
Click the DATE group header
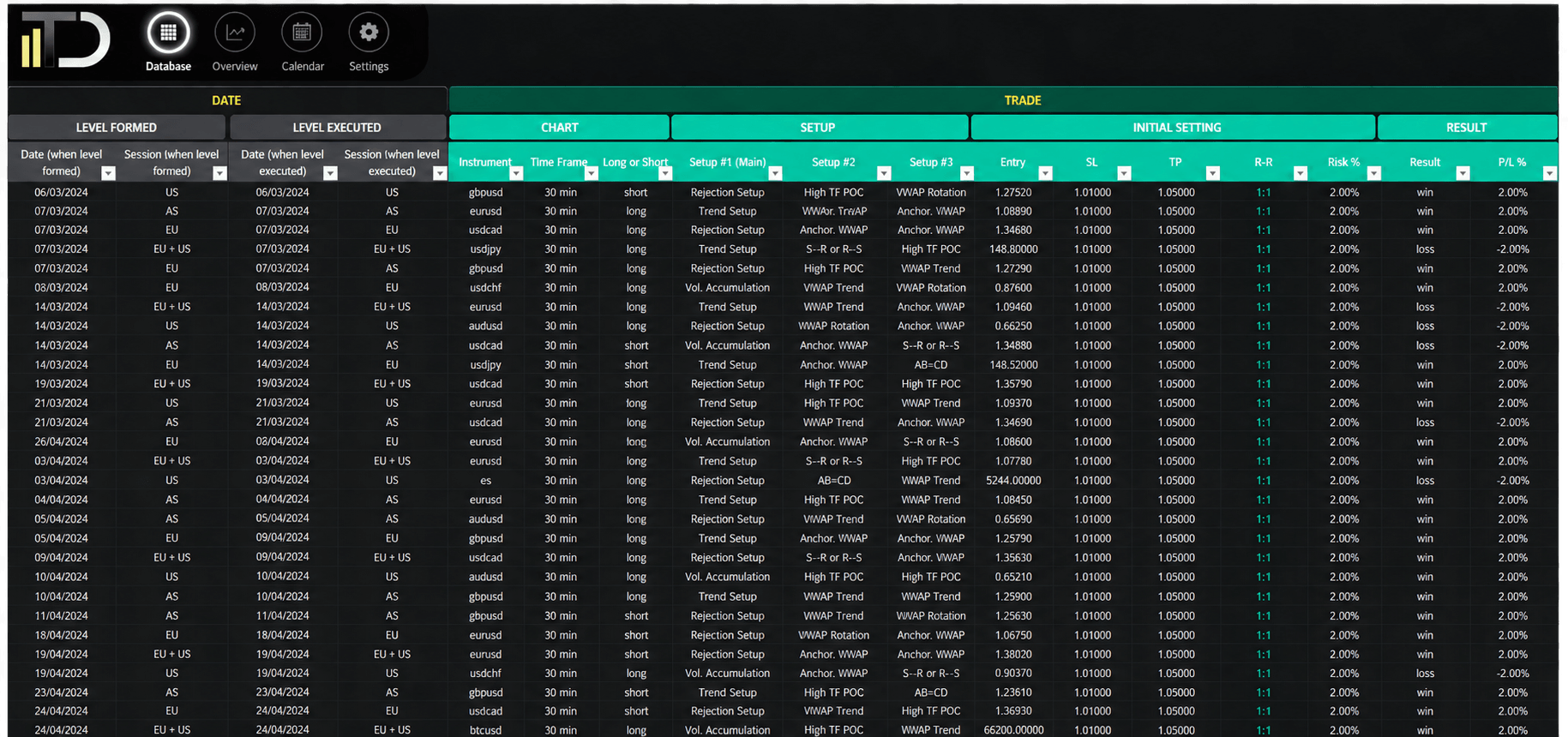227,99
